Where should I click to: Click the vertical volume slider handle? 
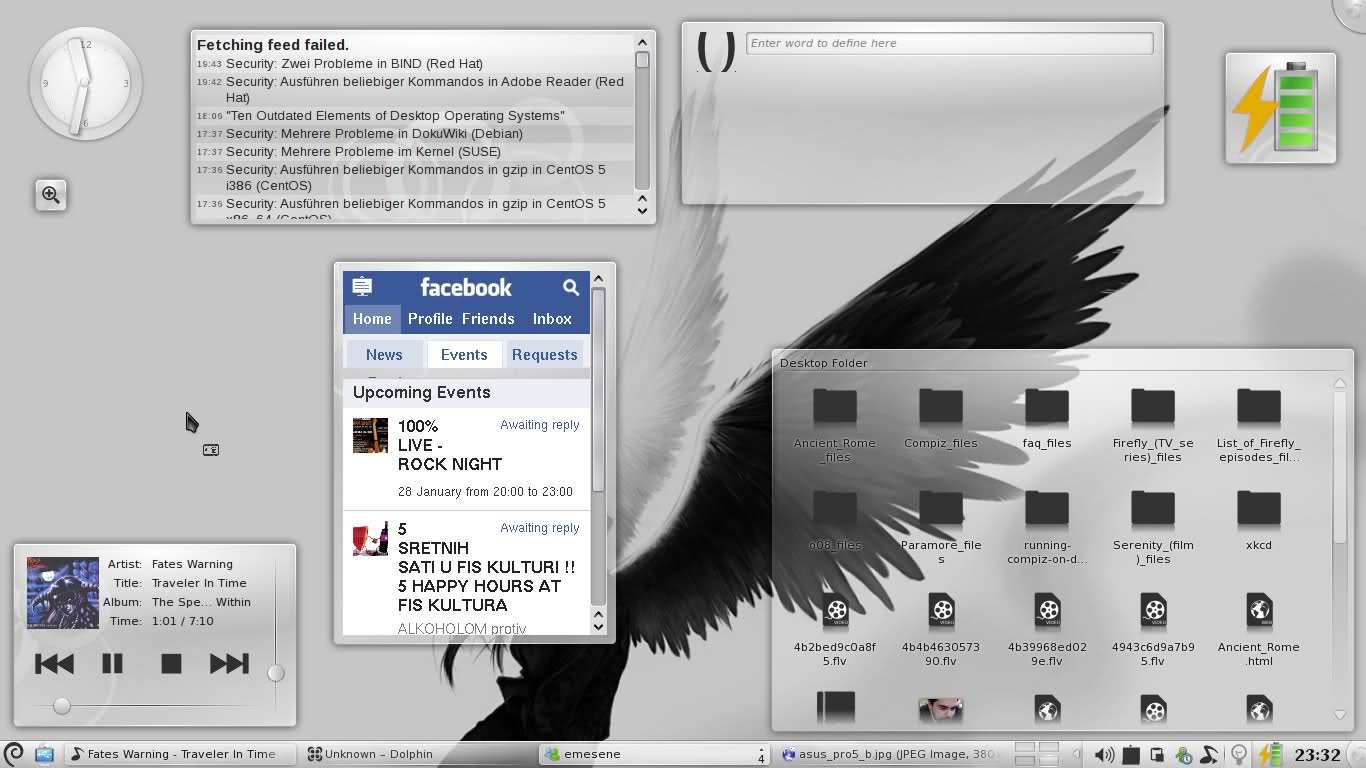click(x=276, y=674)
